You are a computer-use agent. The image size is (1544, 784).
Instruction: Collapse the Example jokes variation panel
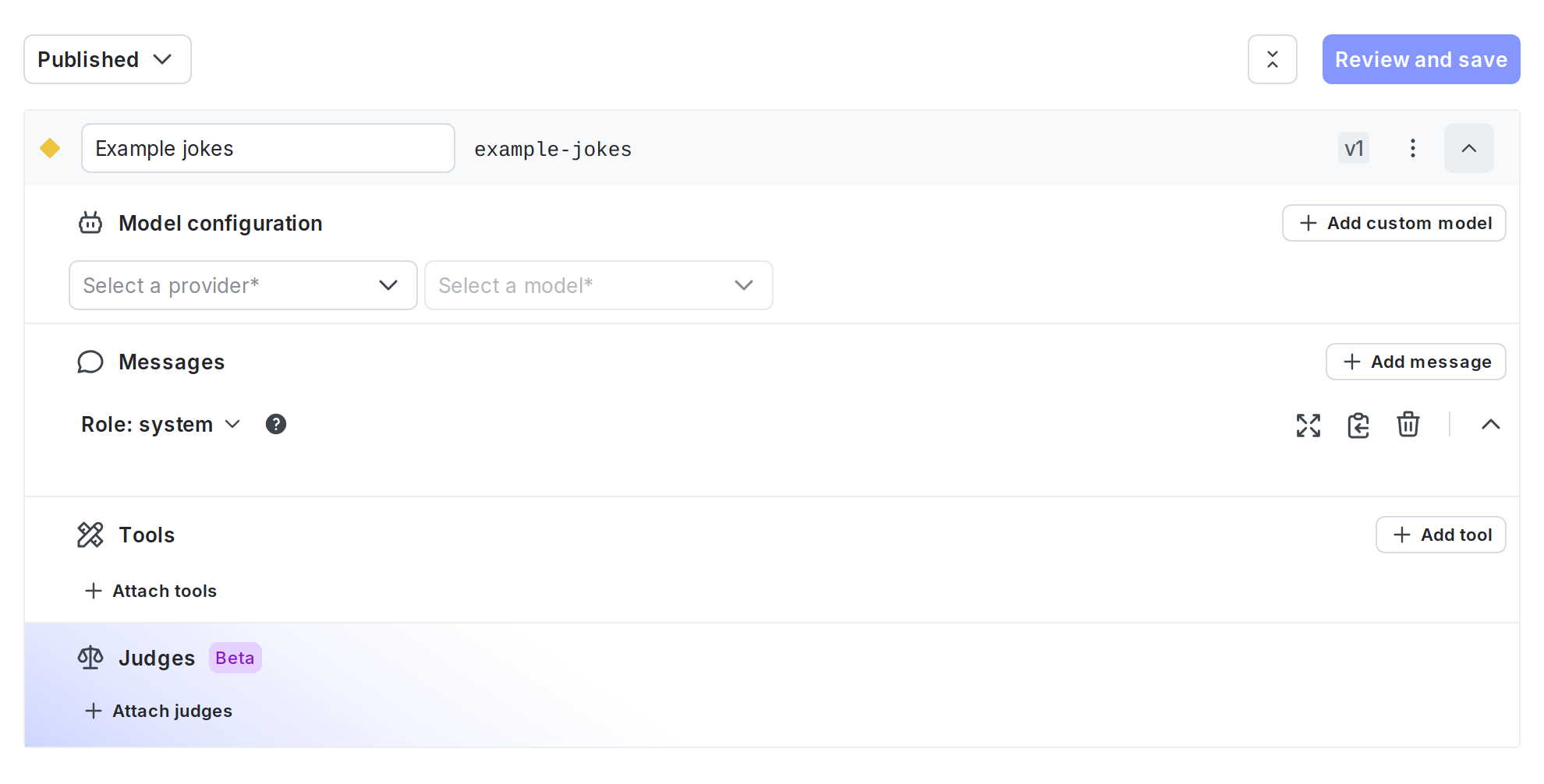click(x=1468, y=148)
